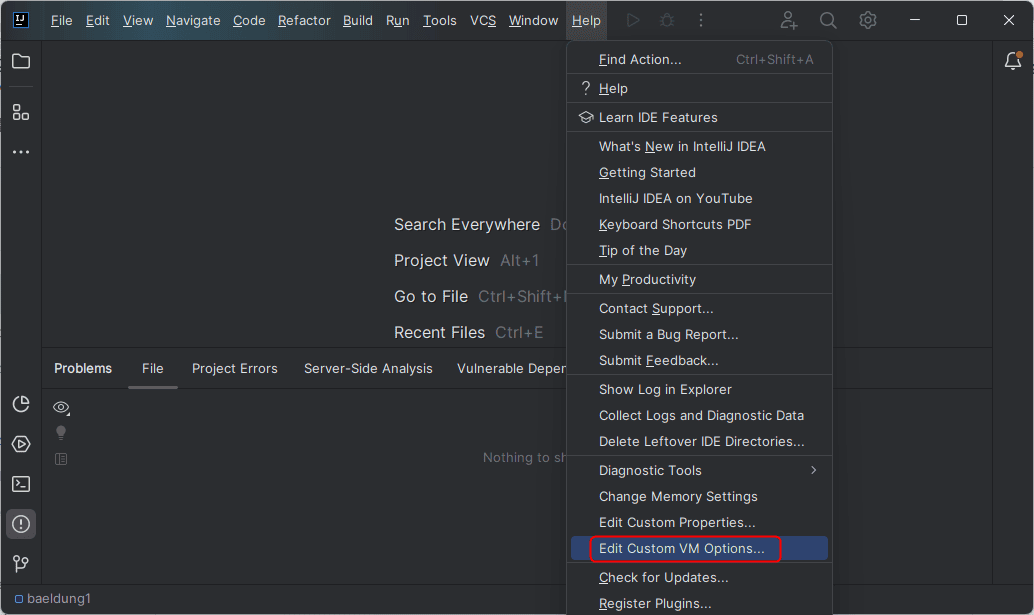1034x615 pixels.
Task: Switch to the Project Errors tab
Action: coord(235,368)
